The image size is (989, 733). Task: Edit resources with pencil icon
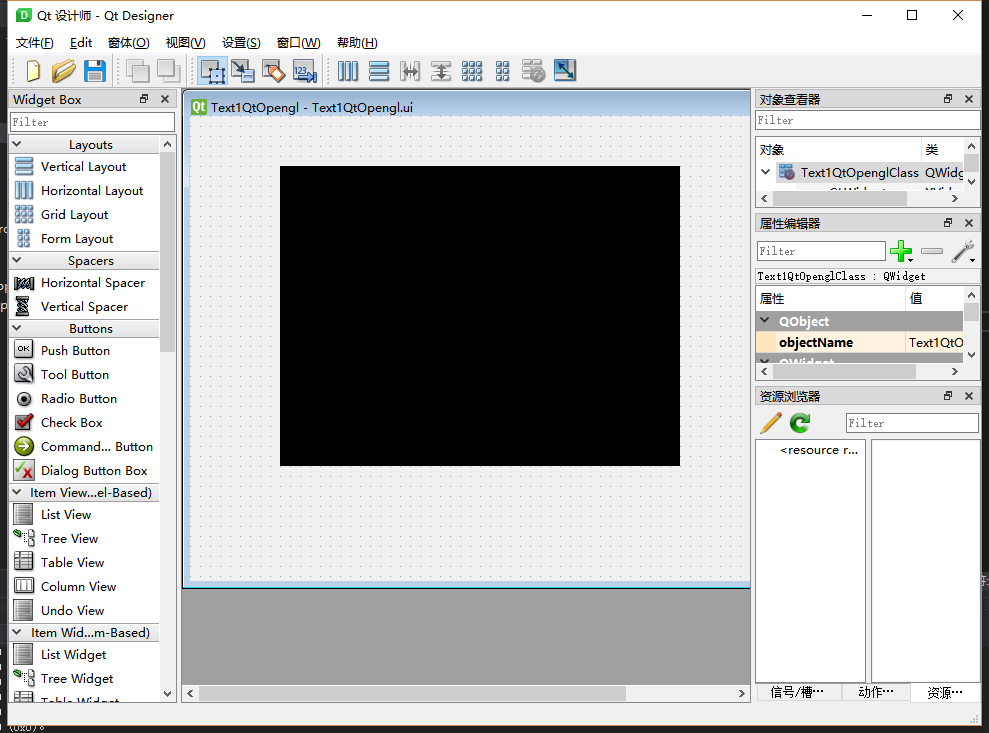pos(771,423)
